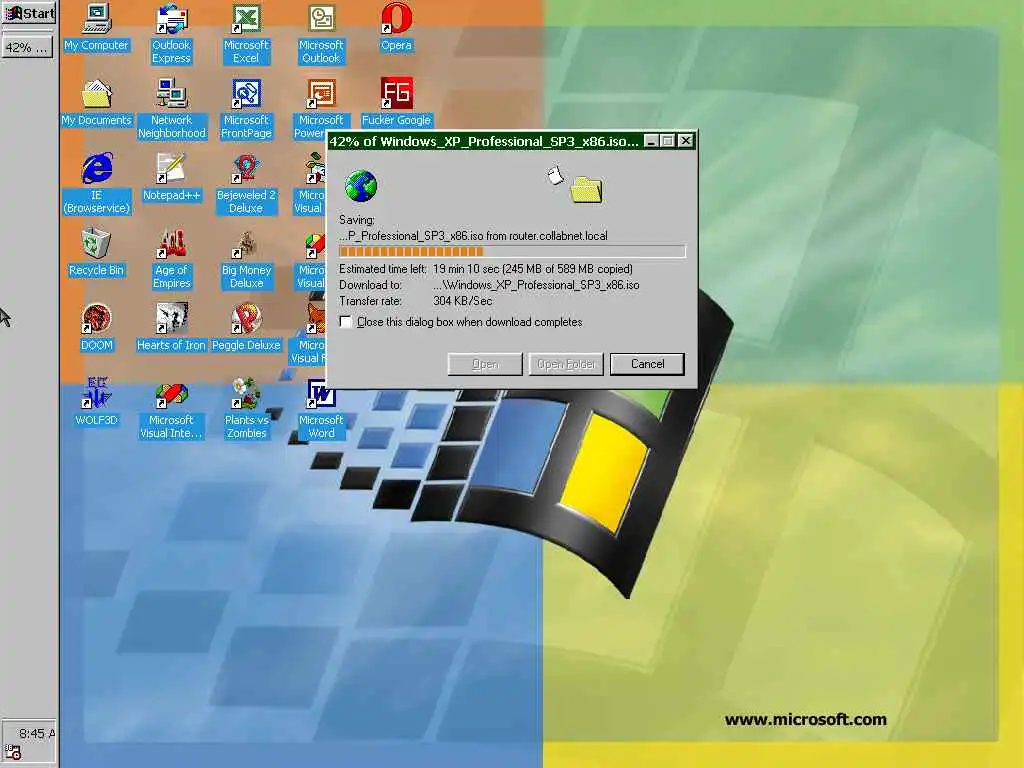Viewport: 1024px width, 768px height.
Task: Select the 42% download taskbar button
Action: coord(27,47)
